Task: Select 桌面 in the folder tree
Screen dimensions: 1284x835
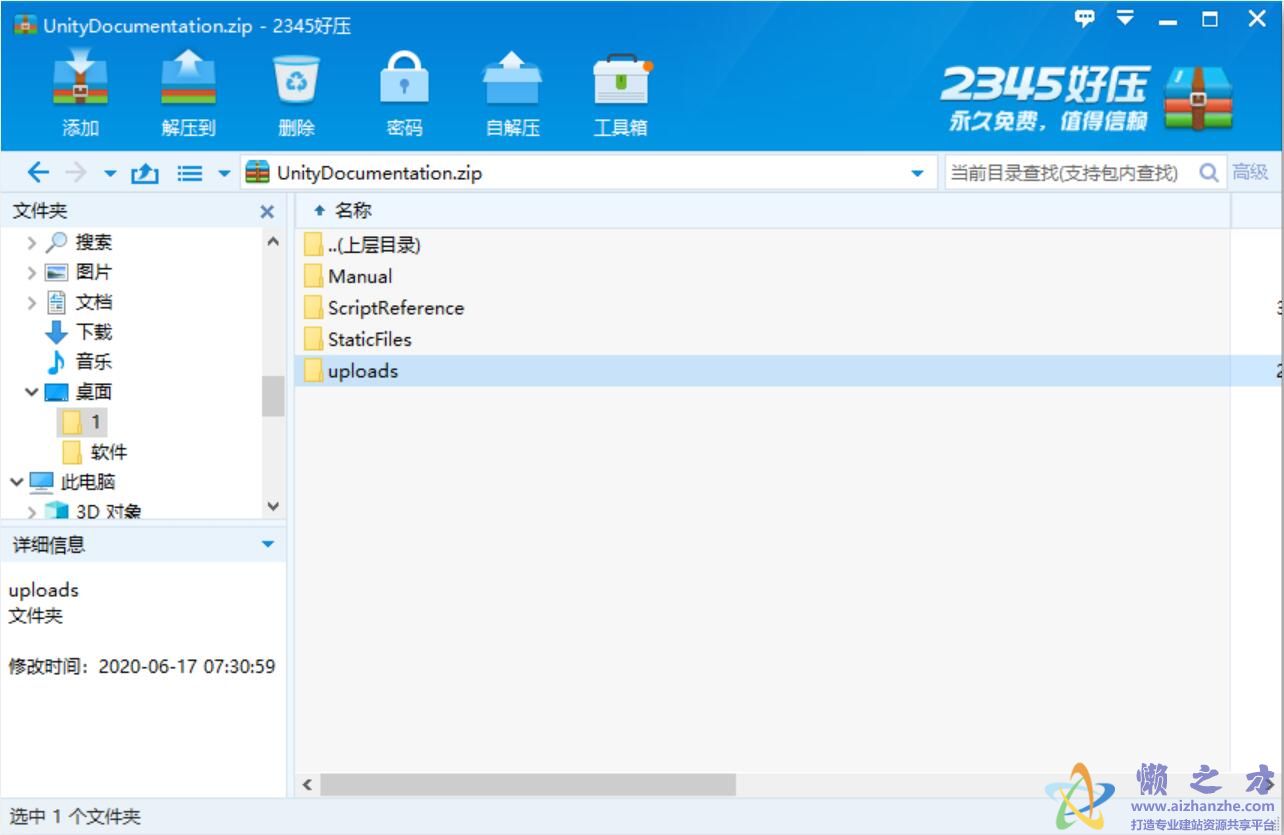Action: [94, 392]
